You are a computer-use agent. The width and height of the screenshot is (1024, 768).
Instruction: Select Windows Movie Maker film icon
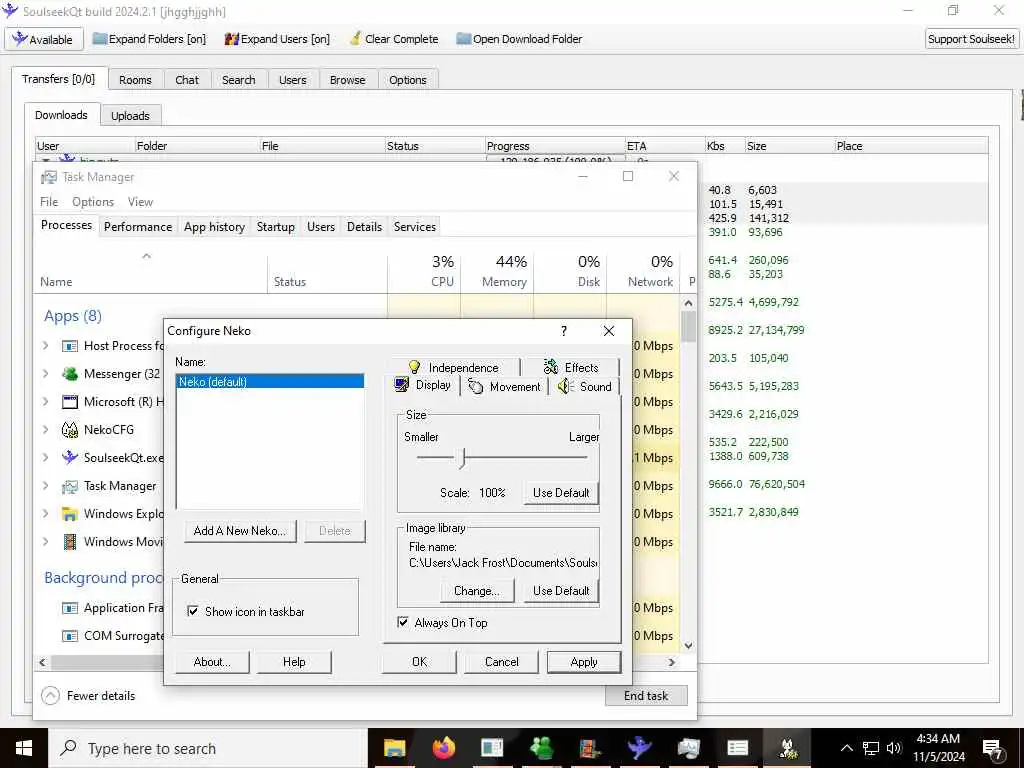point(70,542)
